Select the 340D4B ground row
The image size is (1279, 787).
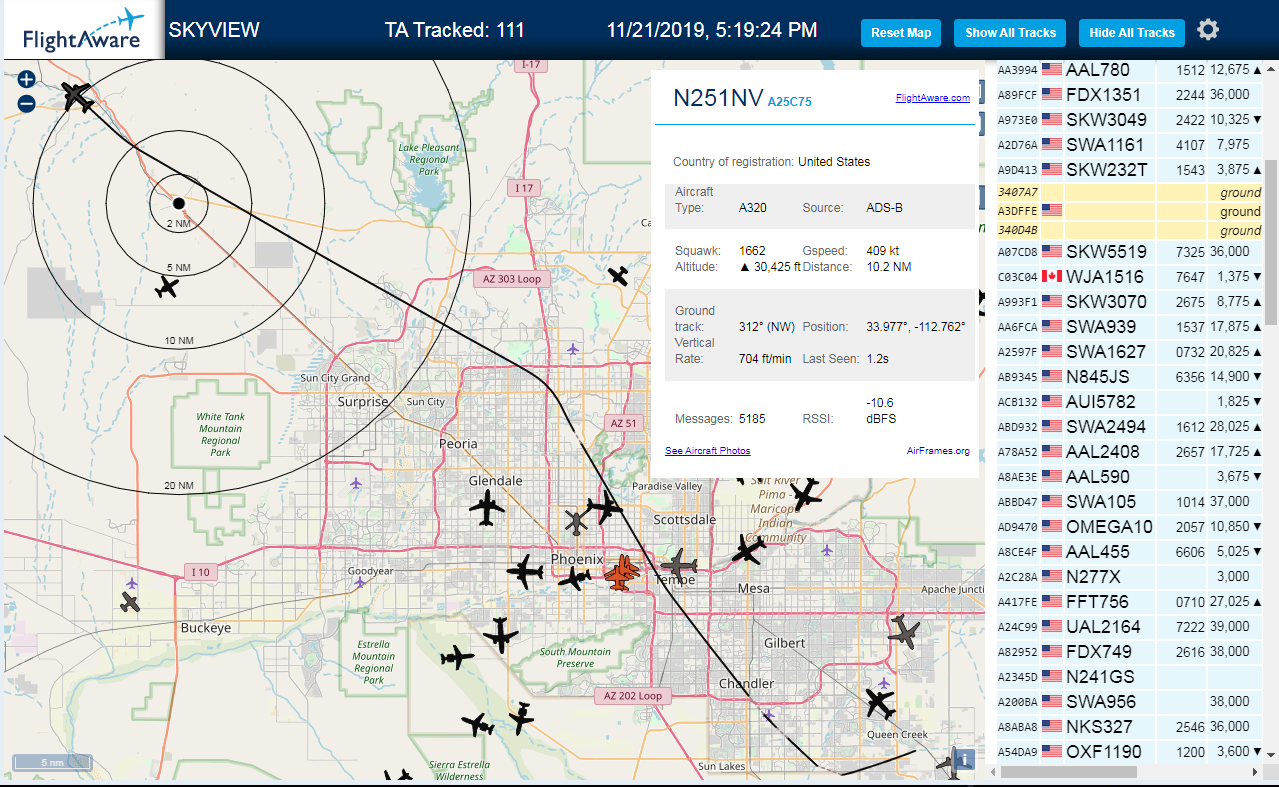coord(1129,230)
